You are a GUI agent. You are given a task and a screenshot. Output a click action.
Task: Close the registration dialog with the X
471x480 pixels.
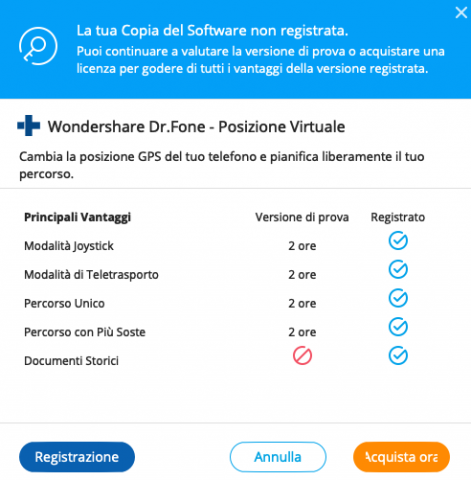pyautogui.click(x=461, y=13)
